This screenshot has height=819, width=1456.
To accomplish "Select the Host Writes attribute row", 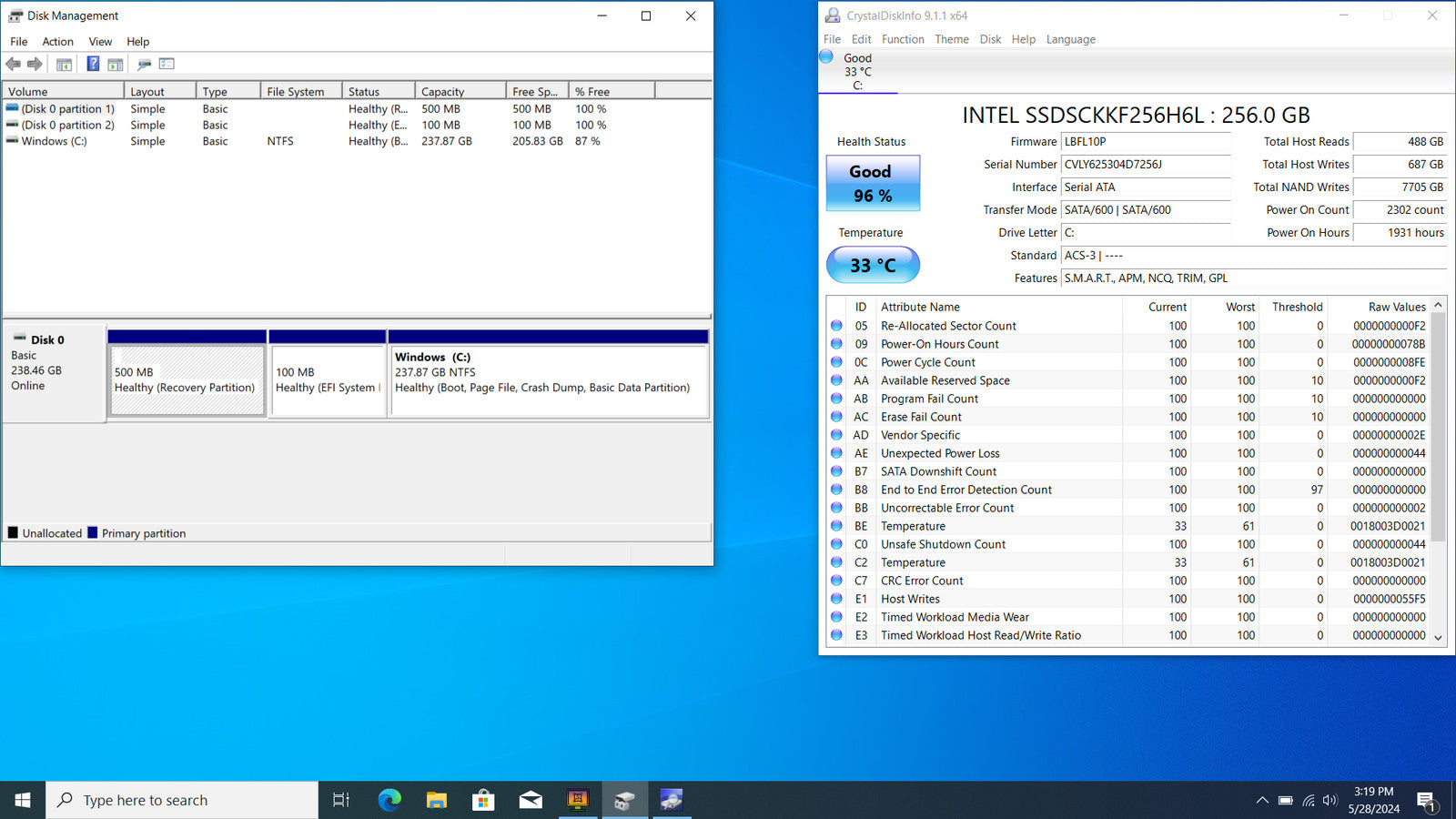I will pos(1128,599).
